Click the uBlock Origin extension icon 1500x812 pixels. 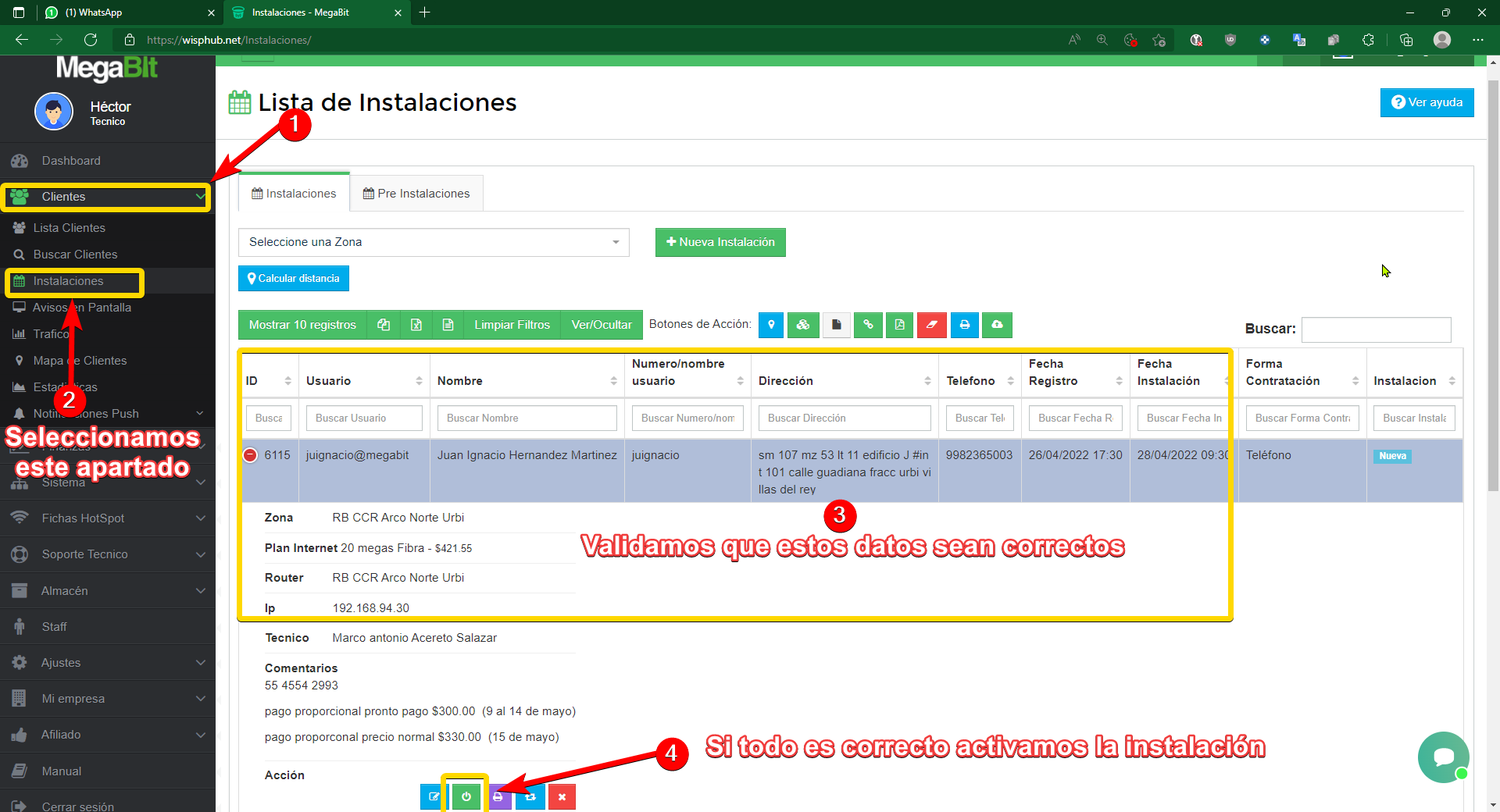click(1230, 40)
